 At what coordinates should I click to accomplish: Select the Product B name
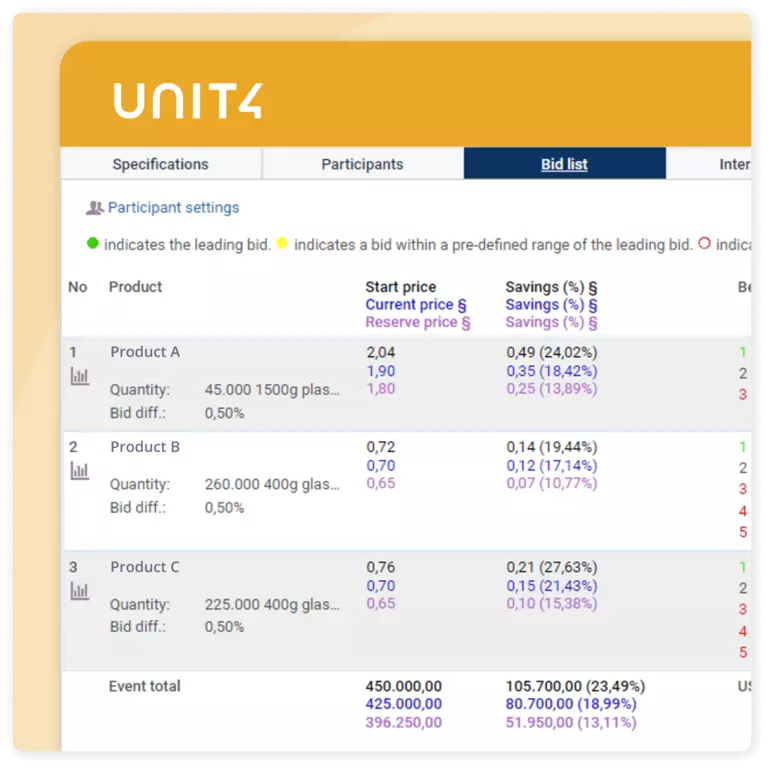pyautogui.click(x=145, y=447)
